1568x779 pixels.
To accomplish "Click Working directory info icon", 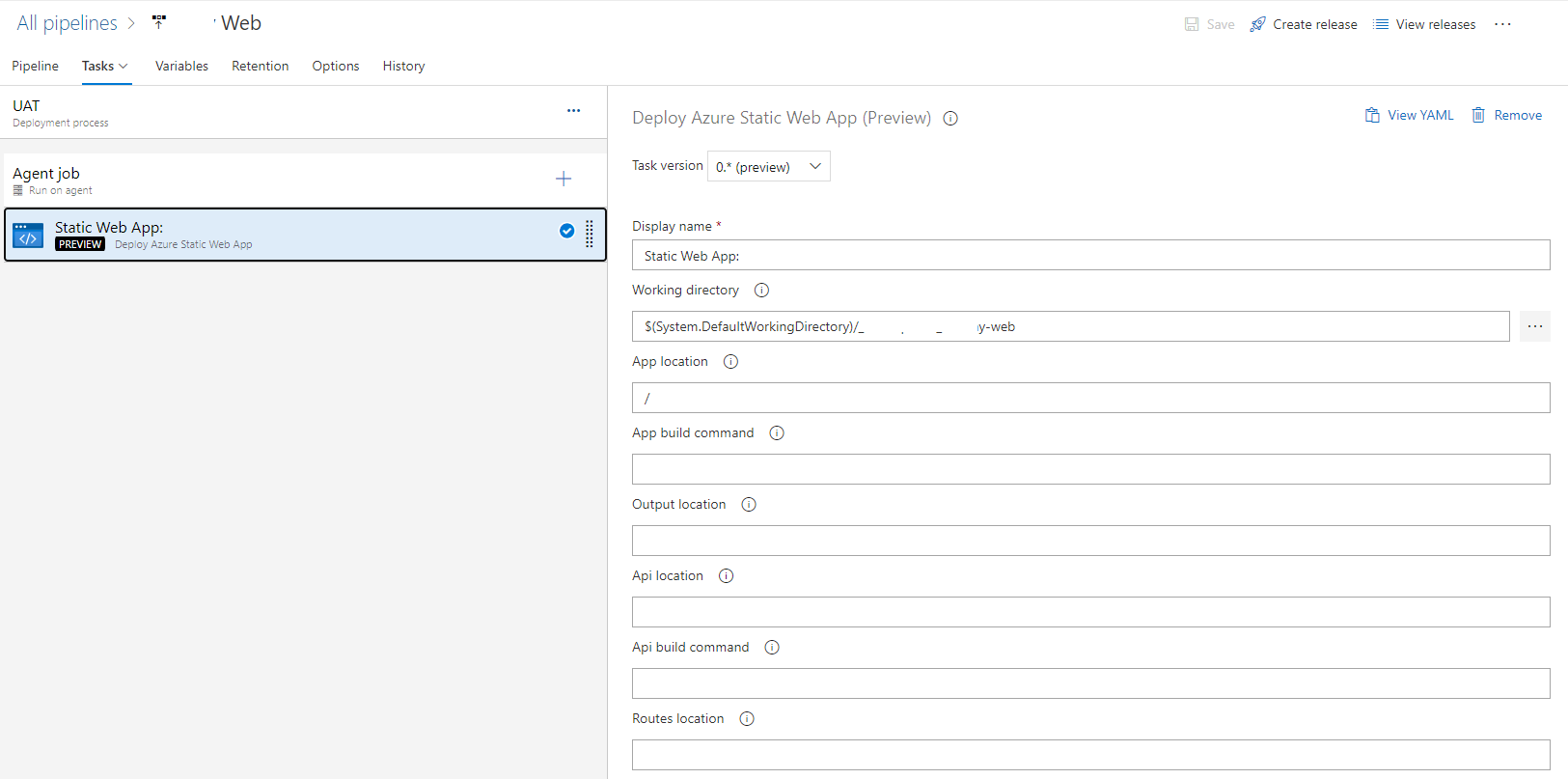I will pyautogui.click(x=761, y=291).
